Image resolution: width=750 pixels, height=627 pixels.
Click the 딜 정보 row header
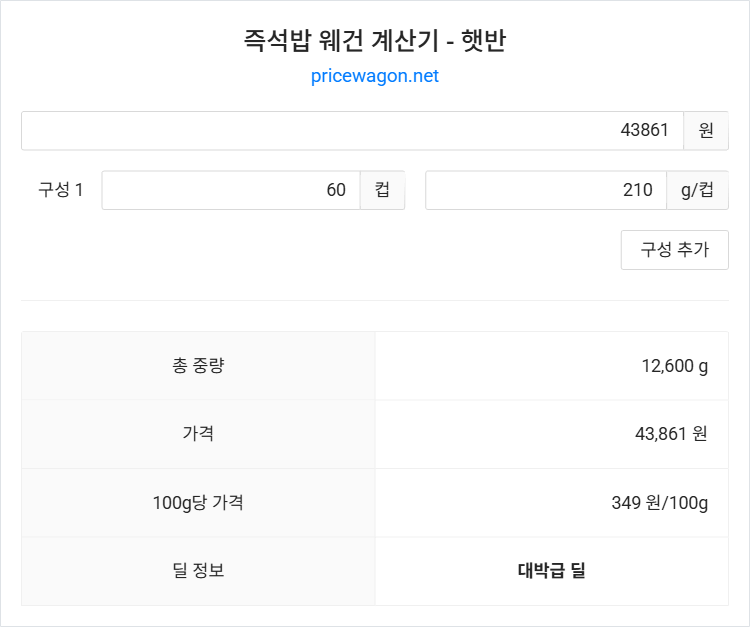[198, 571]
